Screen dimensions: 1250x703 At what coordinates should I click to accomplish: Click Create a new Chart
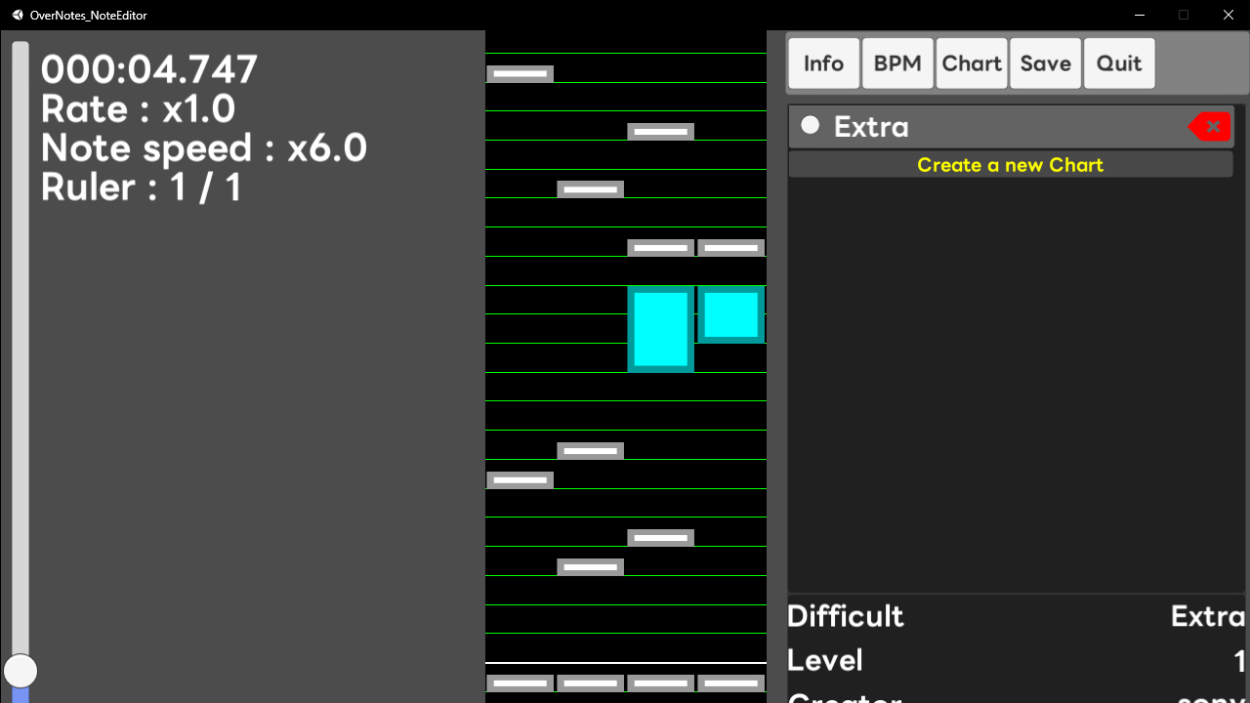pos(1010,165)
